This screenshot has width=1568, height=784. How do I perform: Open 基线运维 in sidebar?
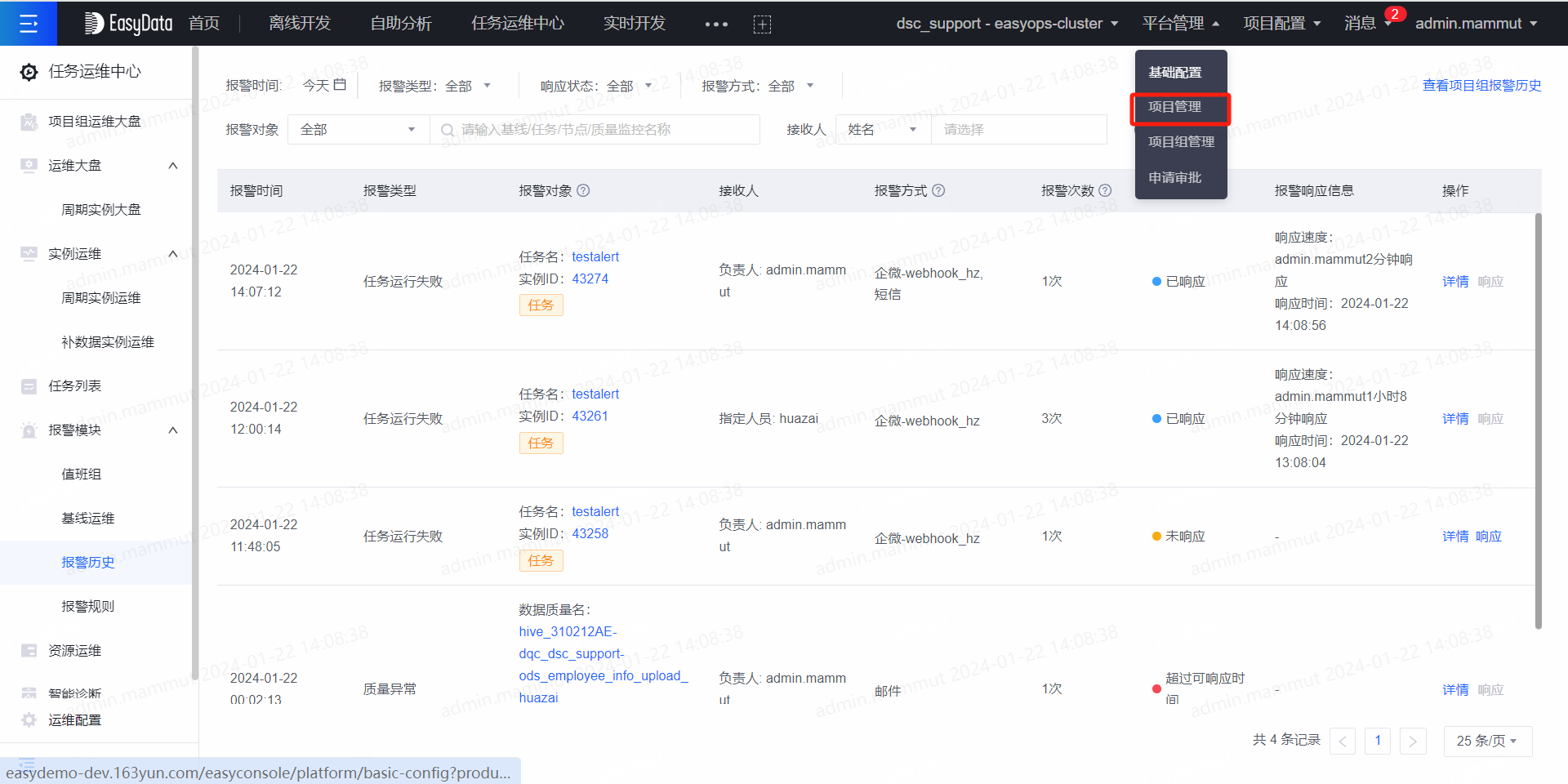coord(88,519)
